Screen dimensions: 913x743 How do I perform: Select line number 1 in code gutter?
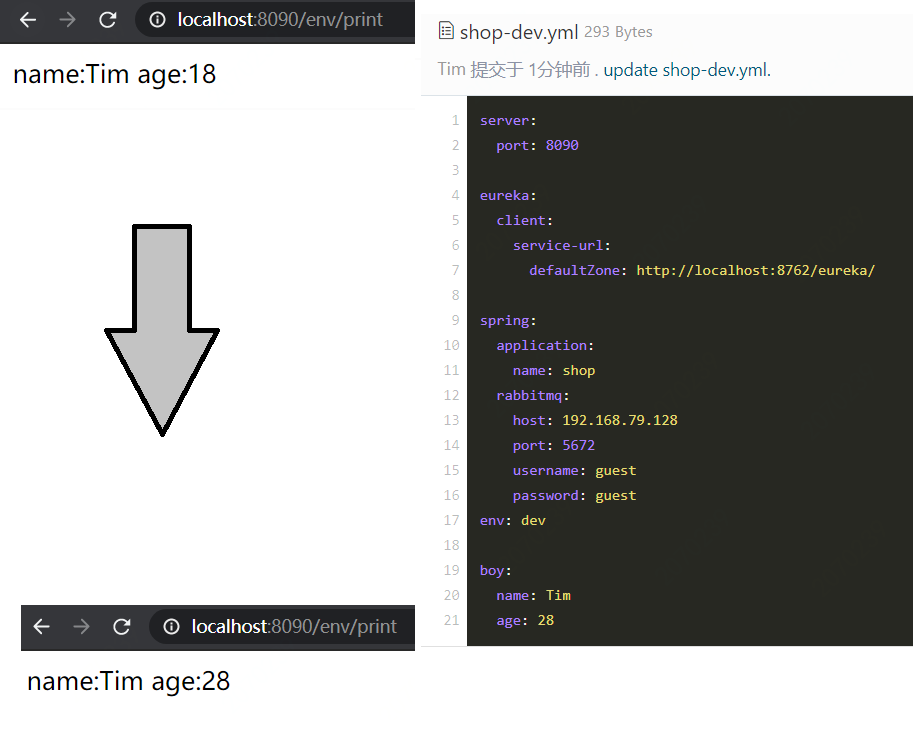point(455,120)
